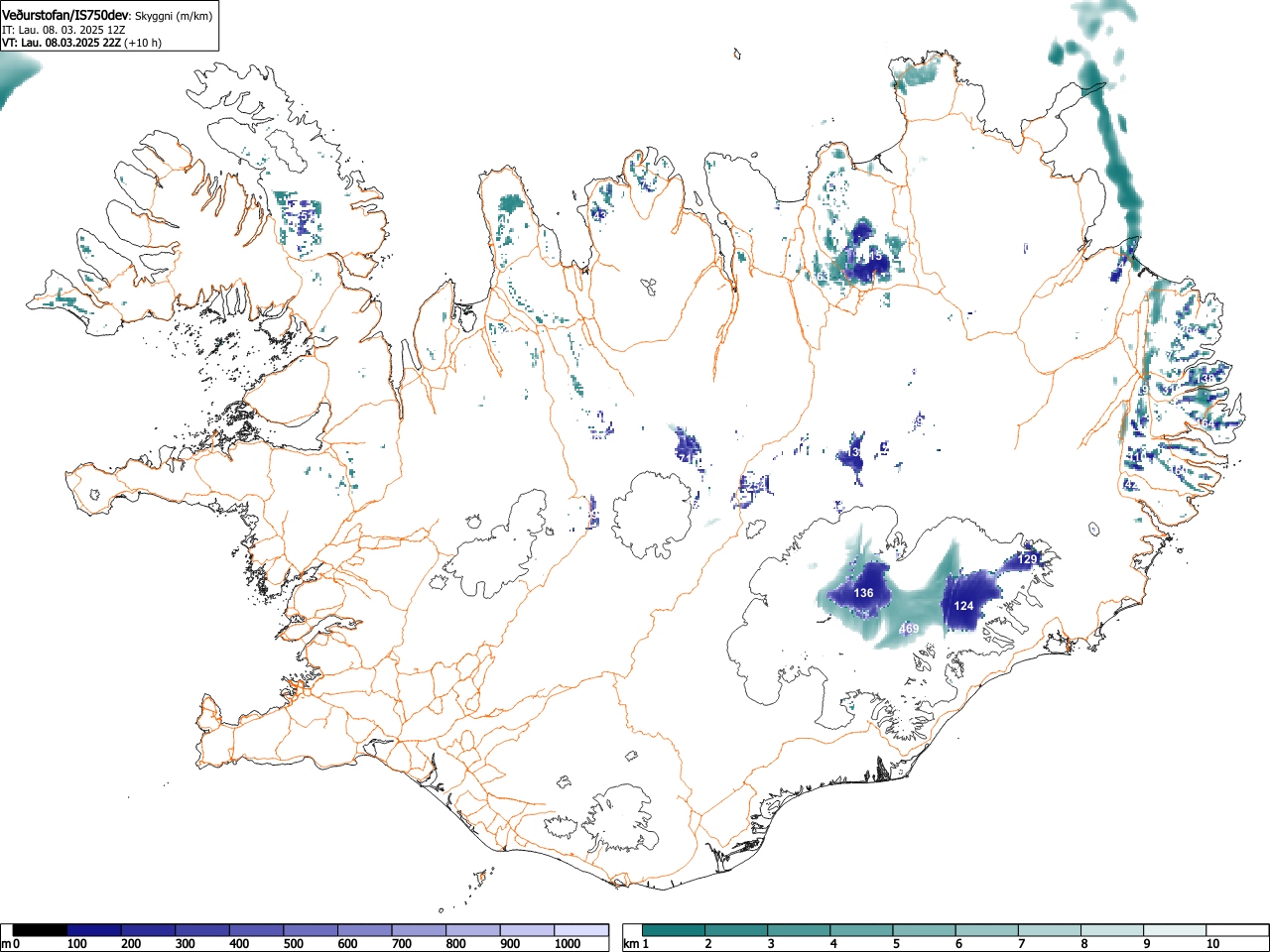The height and width of the screenshot is (952, 1270).
Task: Select the 200–300 m legend swatch
Action: [148, 930]
